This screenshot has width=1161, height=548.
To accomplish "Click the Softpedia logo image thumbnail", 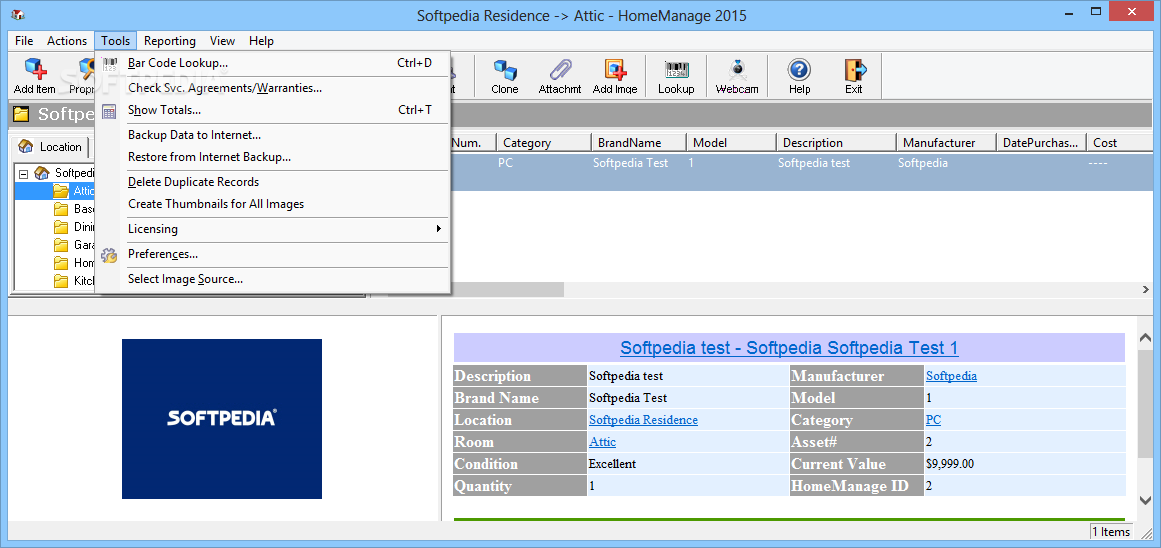I will [x=221, y=418].
